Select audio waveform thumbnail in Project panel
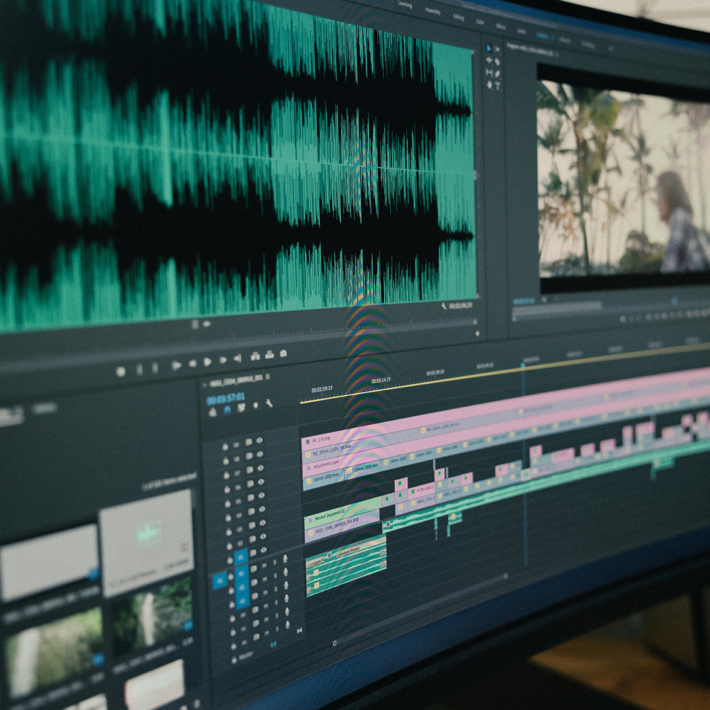This screenshot has height=710, width=710. click(147, 542)
